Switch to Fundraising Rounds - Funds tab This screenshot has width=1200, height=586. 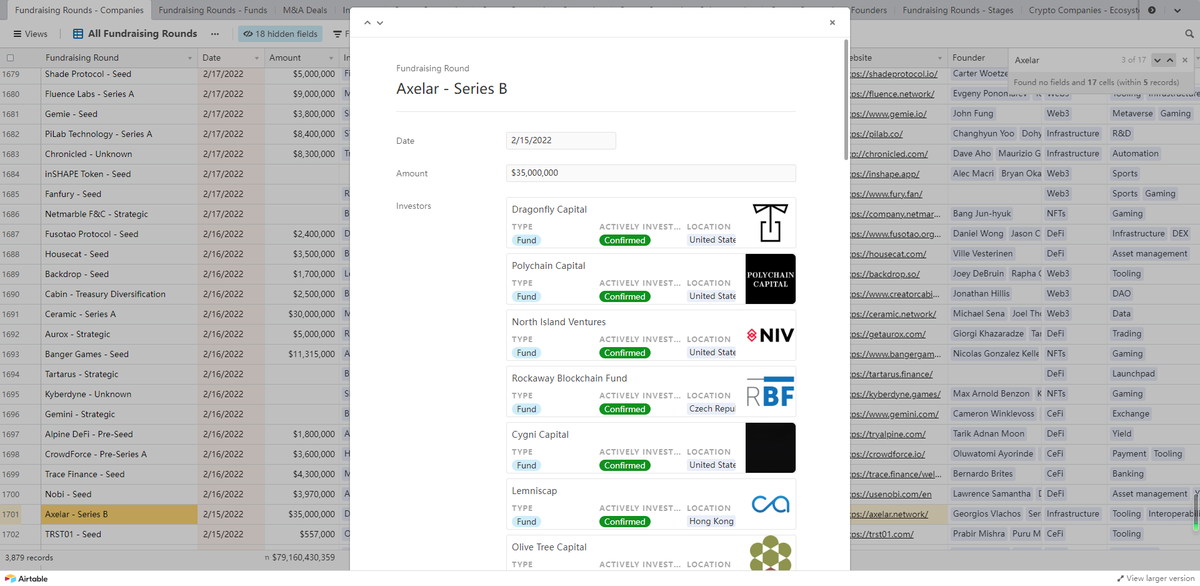point(211,10)
